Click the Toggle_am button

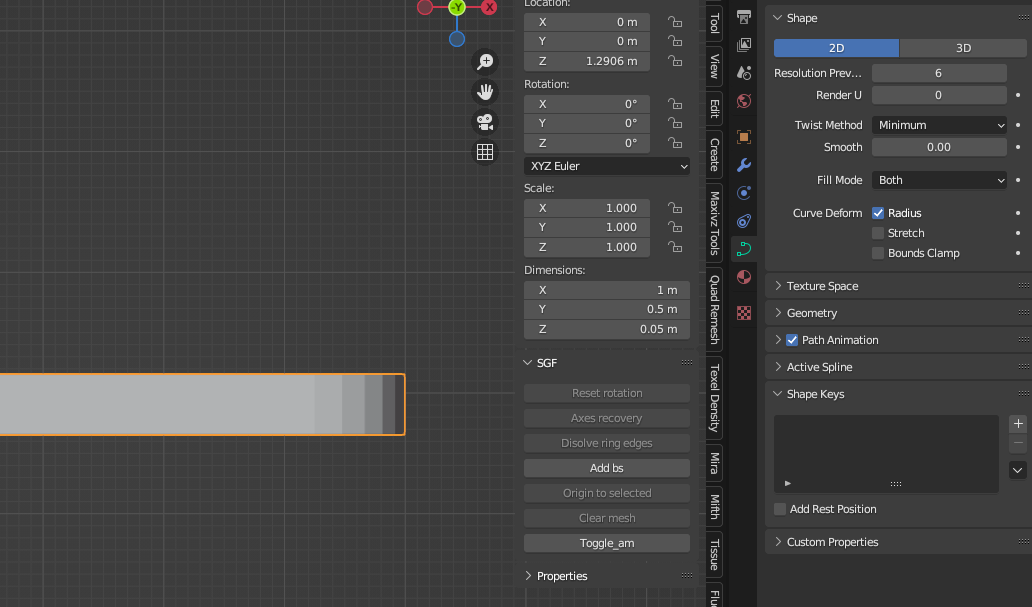tap(607, 543)
